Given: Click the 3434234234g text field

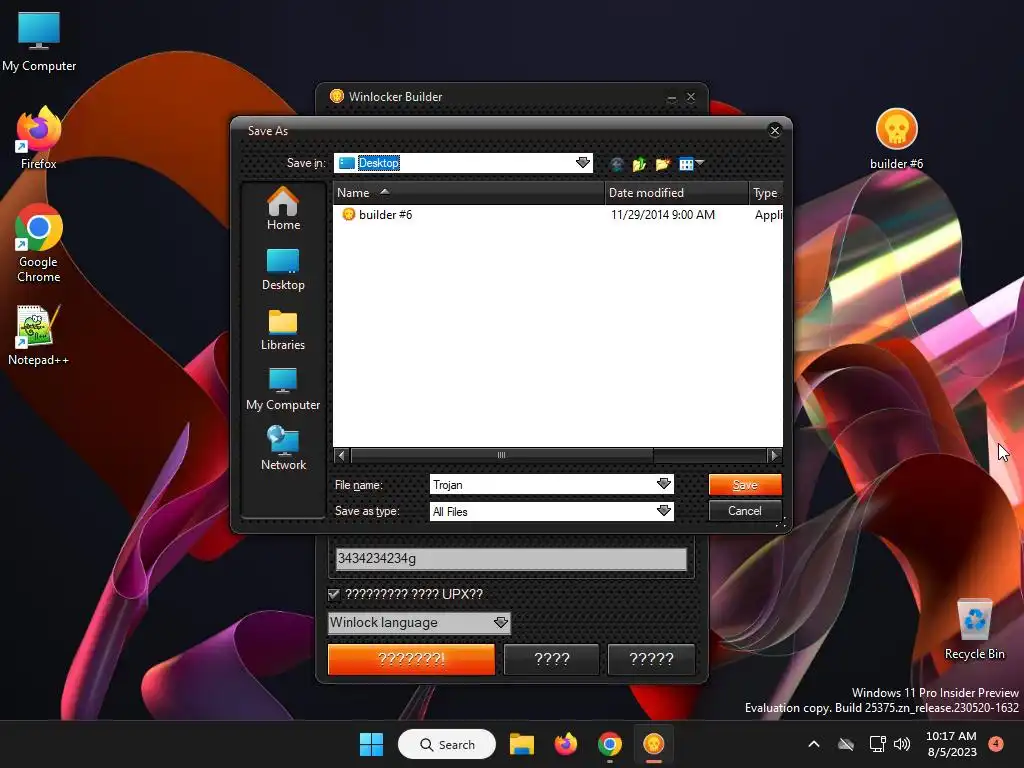Looking at the screenshot, I should coord(511,559).
